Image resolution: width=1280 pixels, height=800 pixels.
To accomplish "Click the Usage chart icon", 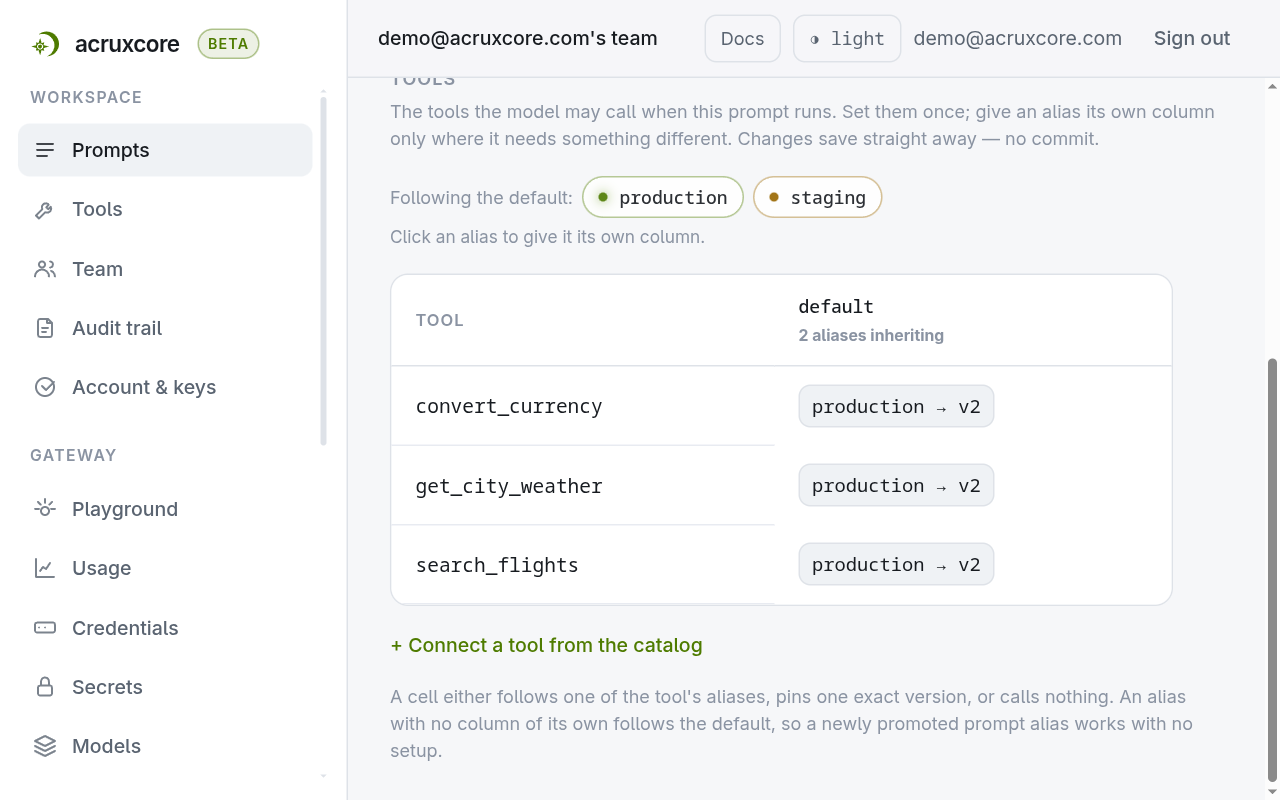I will tap(45, 568).
